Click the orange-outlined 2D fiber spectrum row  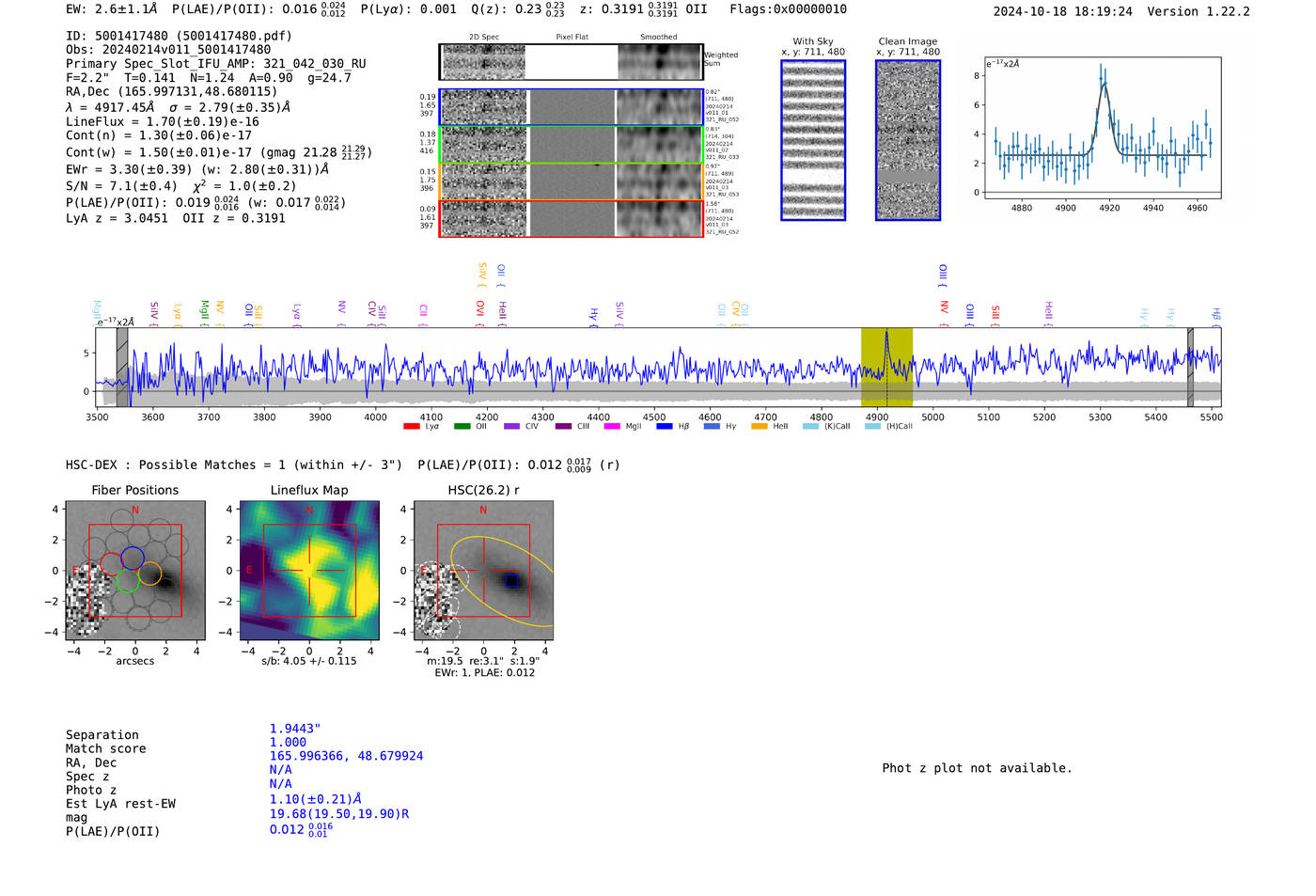click(x=571, y=181)
